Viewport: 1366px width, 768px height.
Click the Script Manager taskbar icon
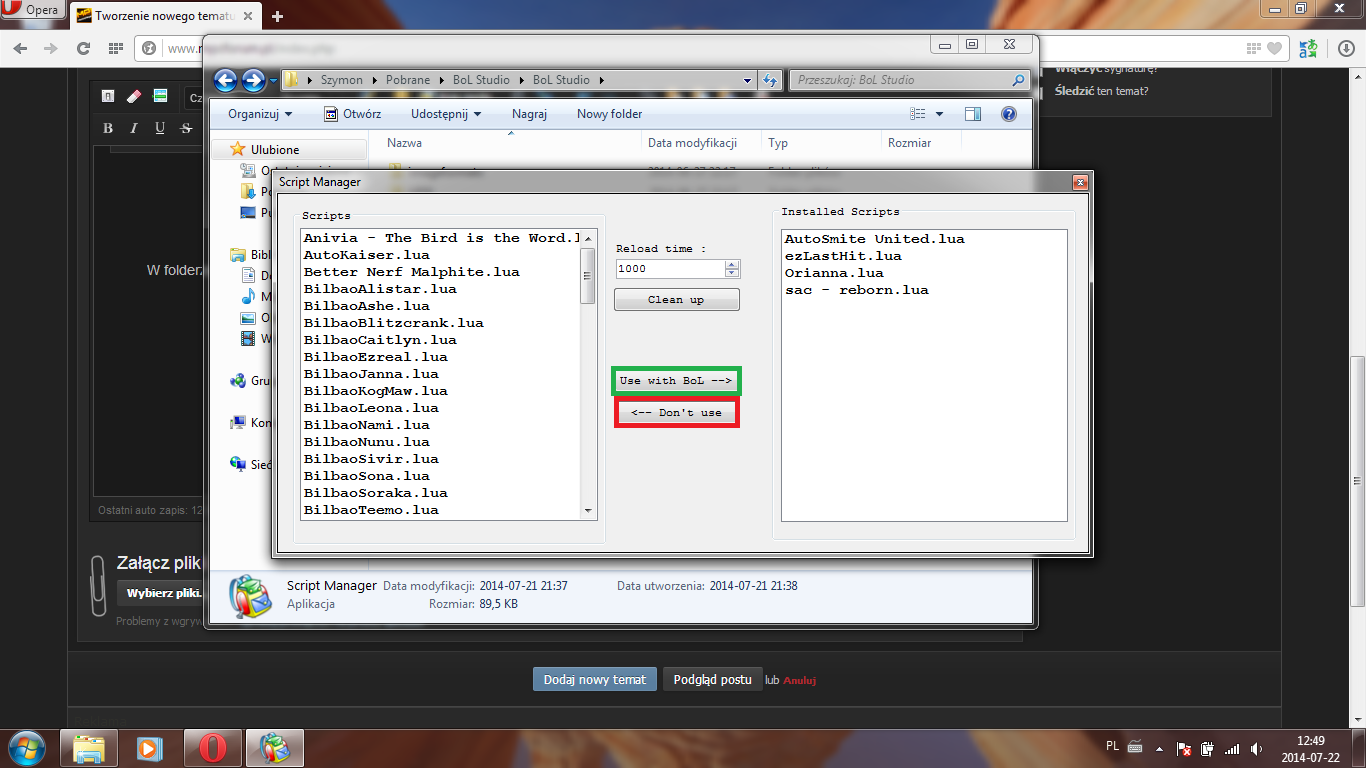275,748
